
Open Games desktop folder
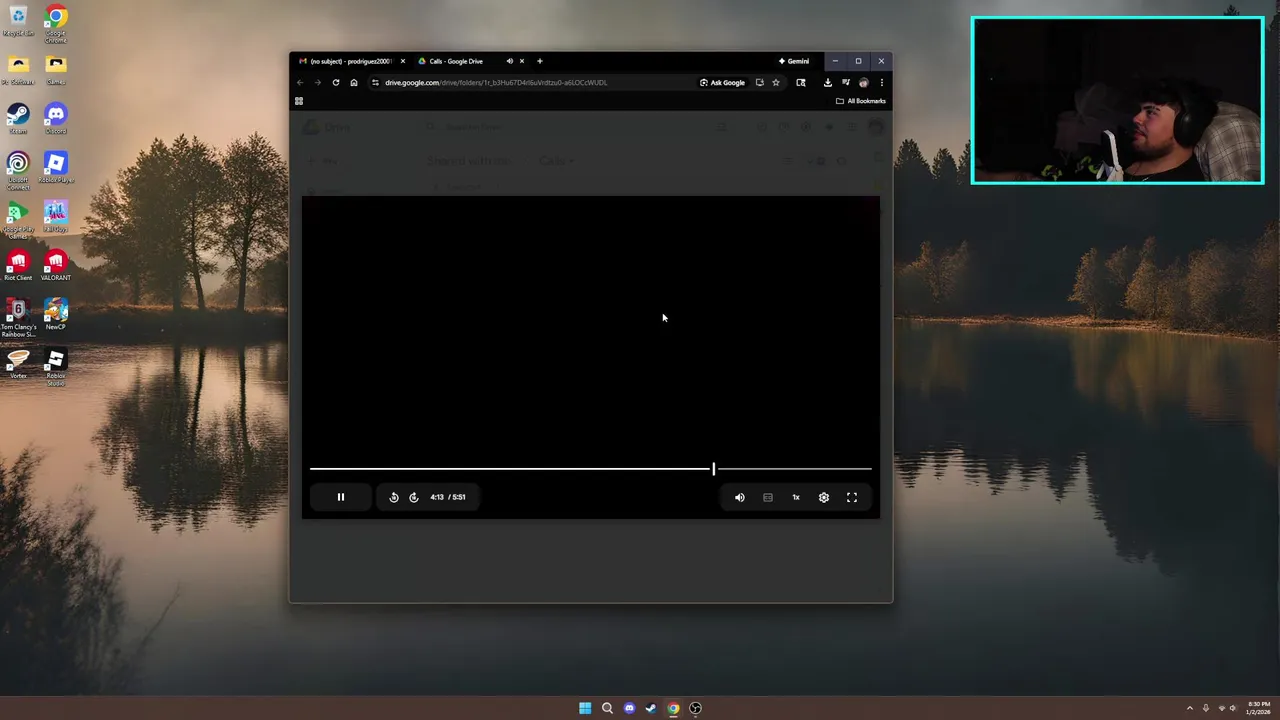point(55,70)
